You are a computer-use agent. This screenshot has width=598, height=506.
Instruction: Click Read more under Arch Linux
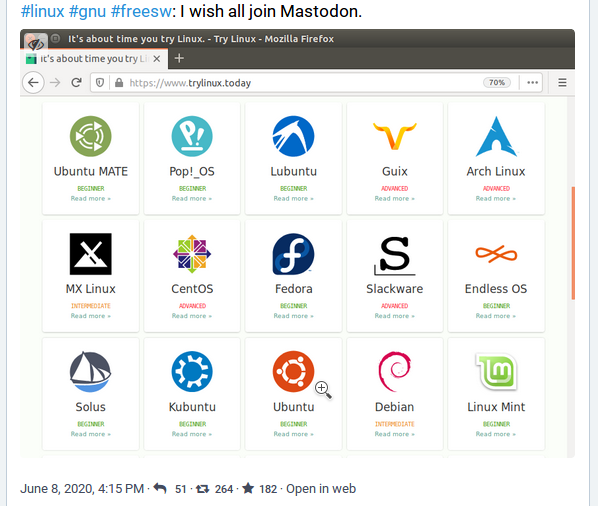click(x=496, y=198)
